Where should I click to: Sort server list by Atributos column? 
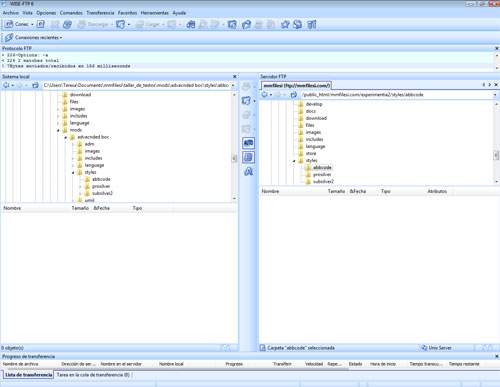(x=437, y=191)
